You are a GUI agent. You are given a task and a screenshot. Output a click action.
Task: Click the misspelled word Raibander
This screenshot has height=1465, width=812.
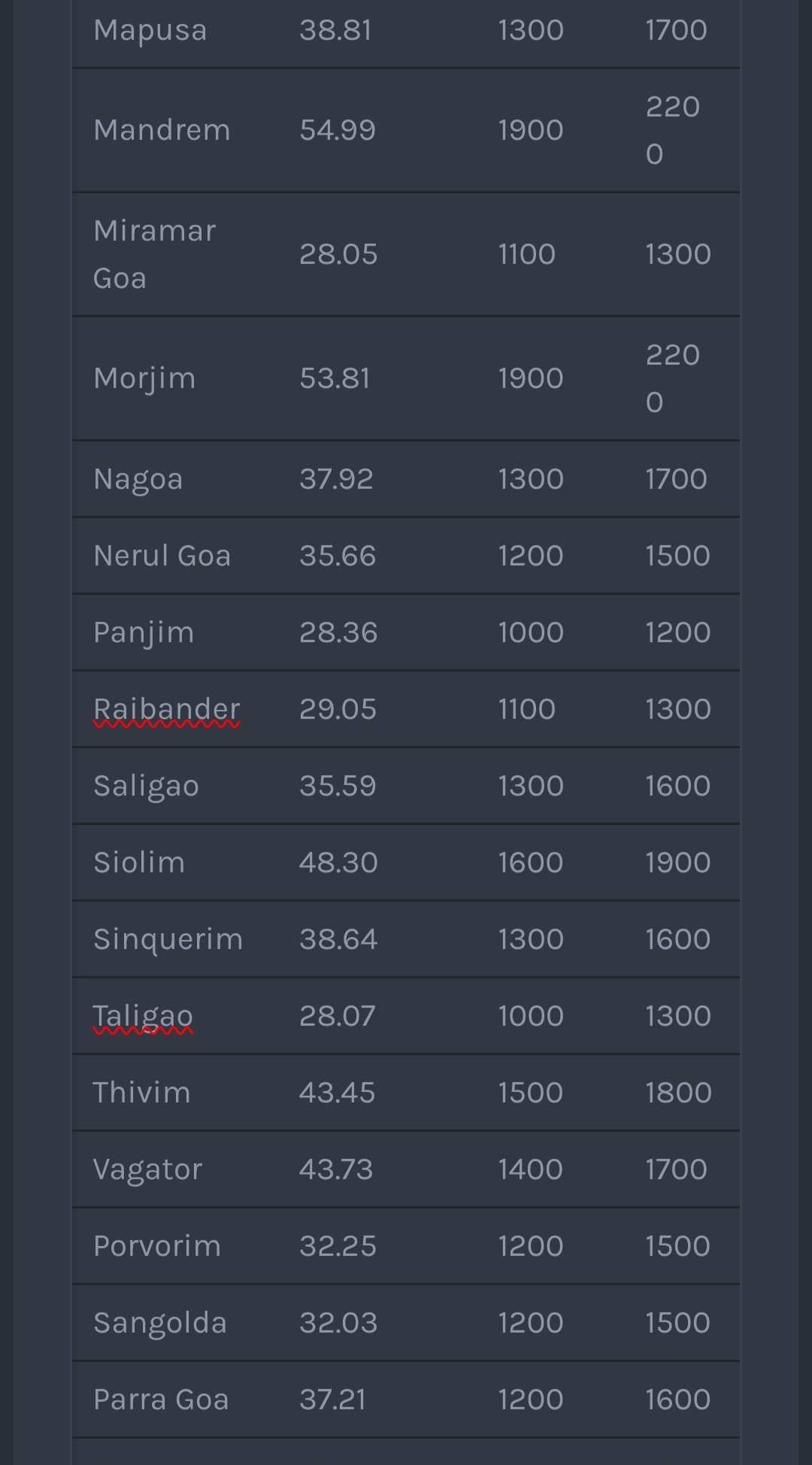166,709
